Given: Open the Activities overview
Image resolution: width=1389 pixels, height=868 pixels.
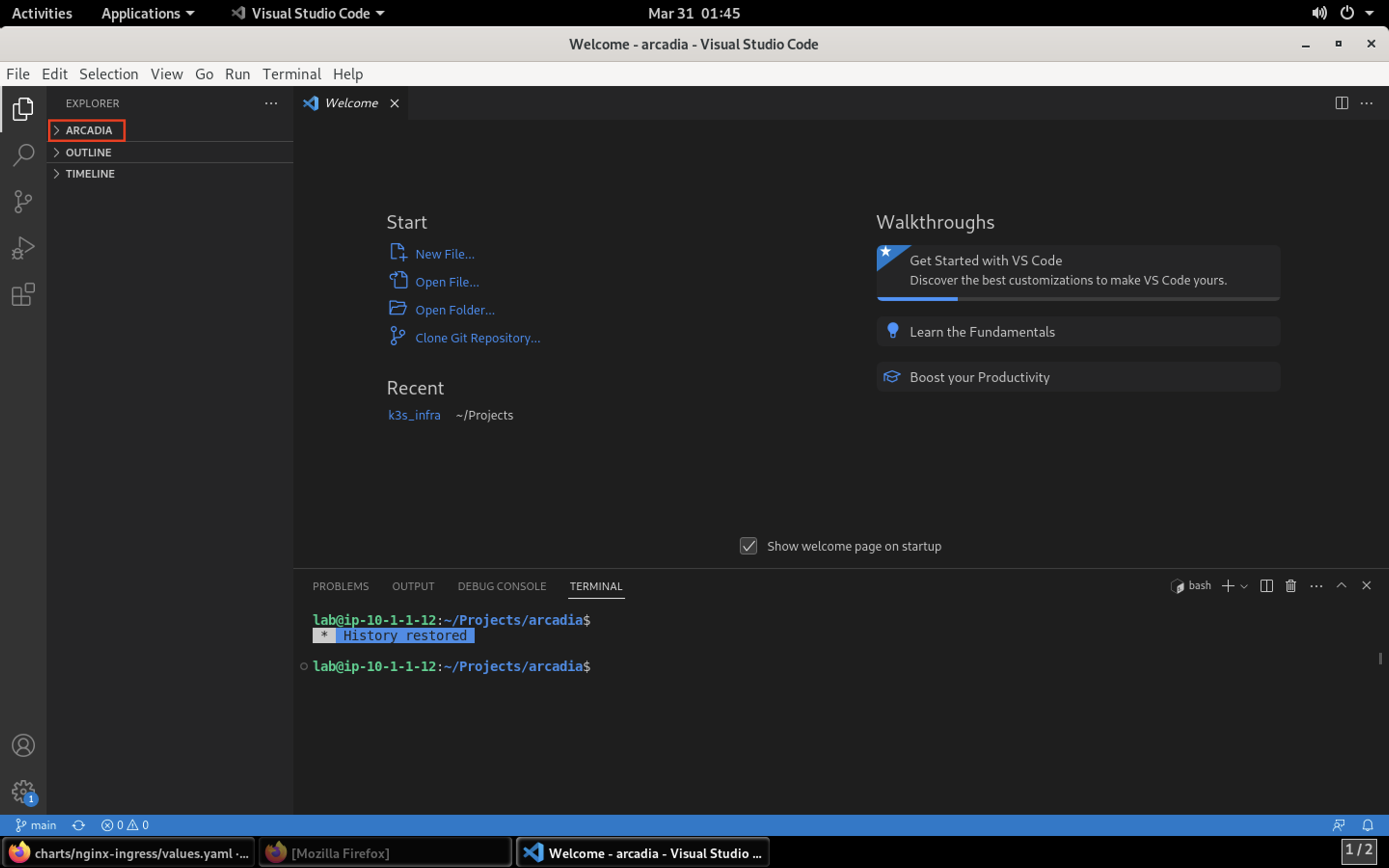Looking at the screenshot, I should (42, 13).
